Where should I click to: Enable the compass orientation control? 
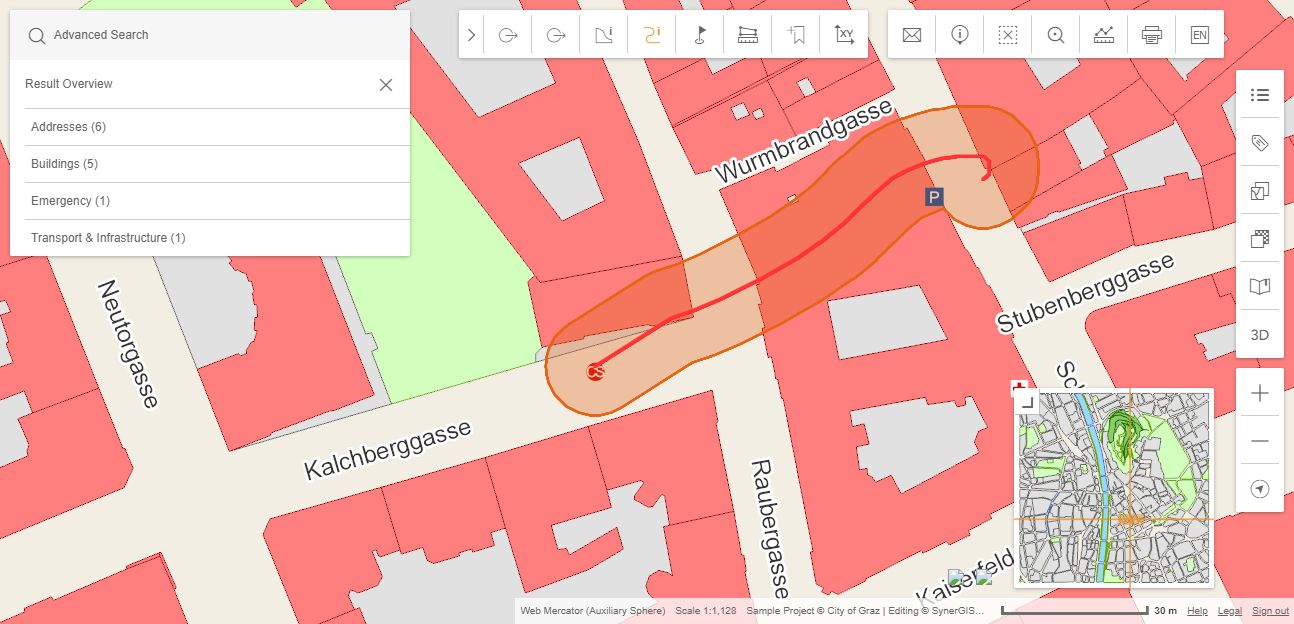[1259, 489]
